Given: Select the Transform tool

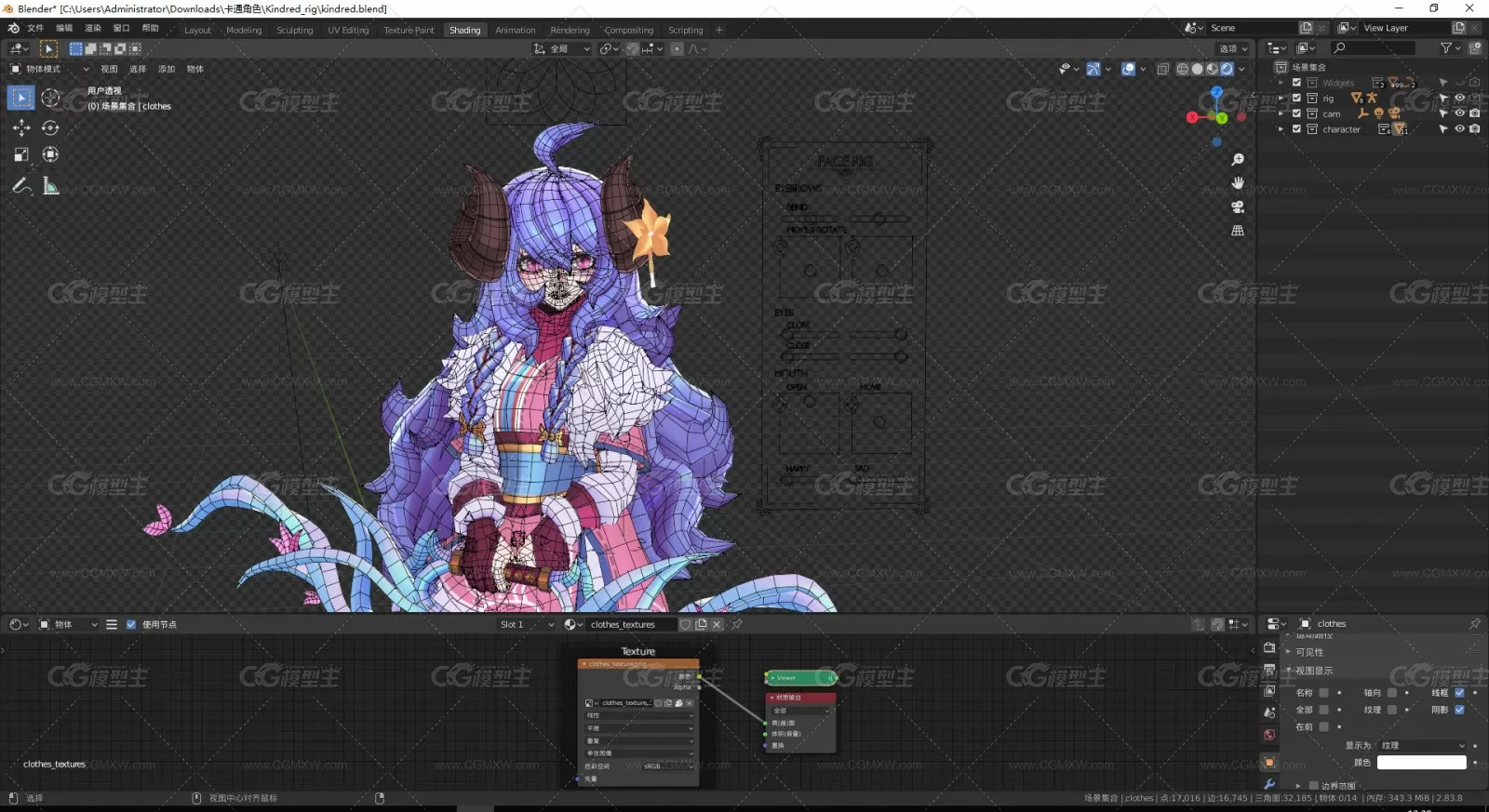Looking at the screenshot, I should coord(50,154).
